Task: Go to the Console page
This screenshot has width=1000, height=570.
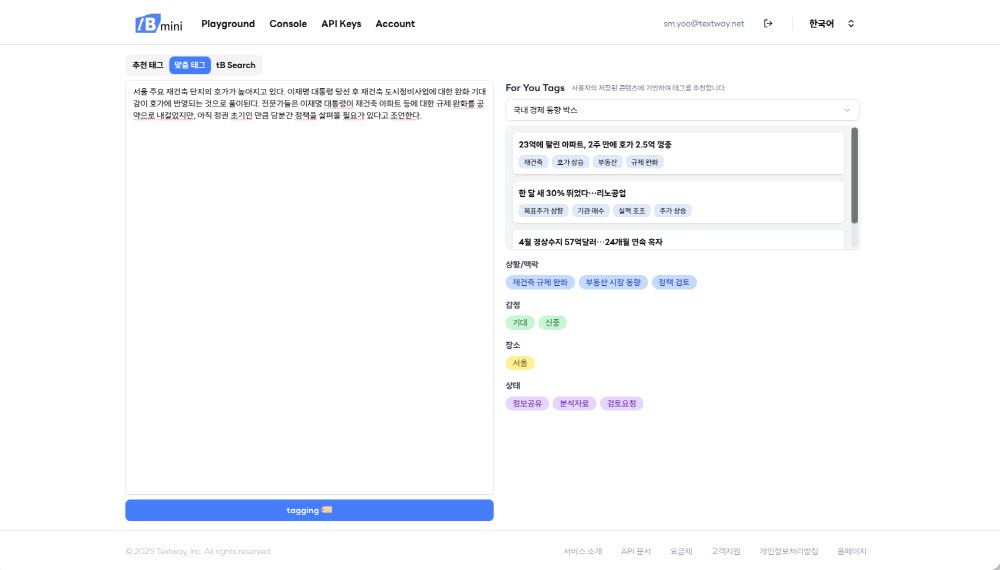Action: pos(288,24)
